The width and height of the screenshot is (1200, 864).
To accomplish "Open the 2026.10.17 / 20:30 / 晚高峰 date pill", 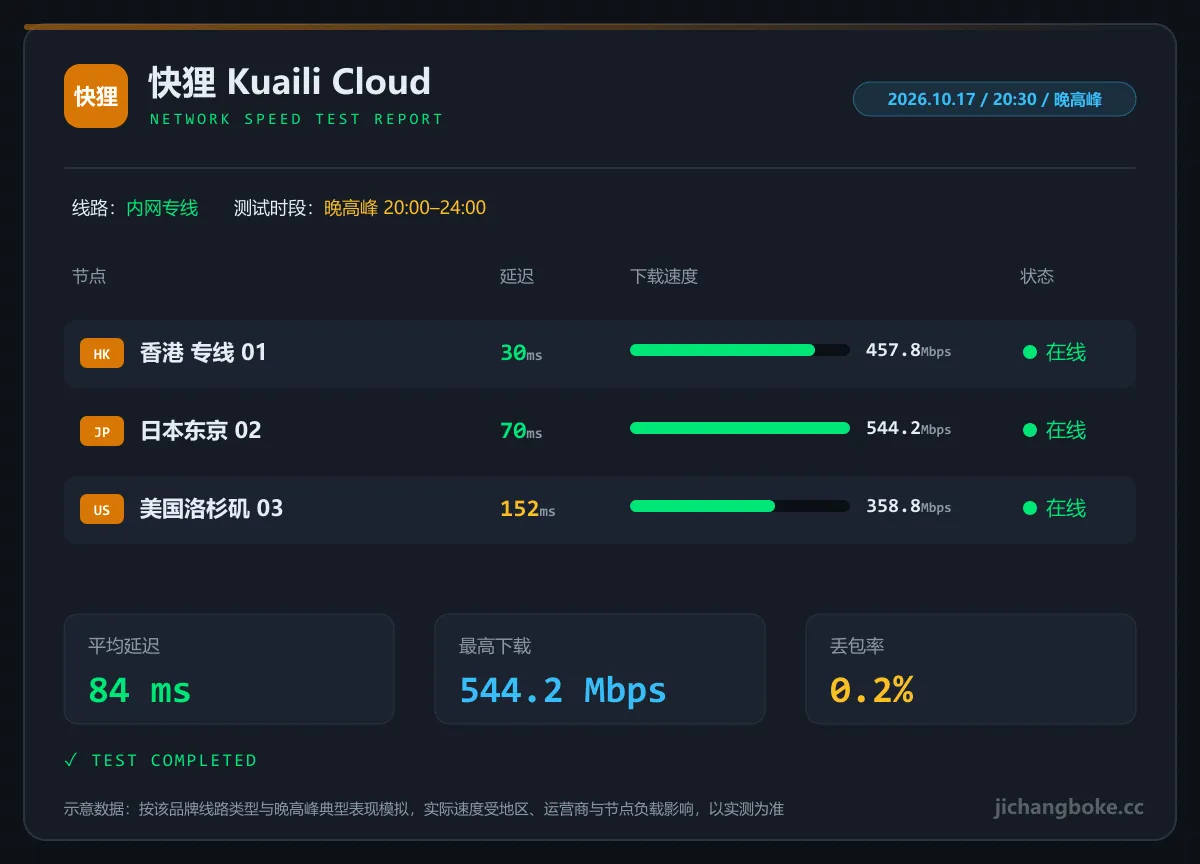I will click(994, 99).
